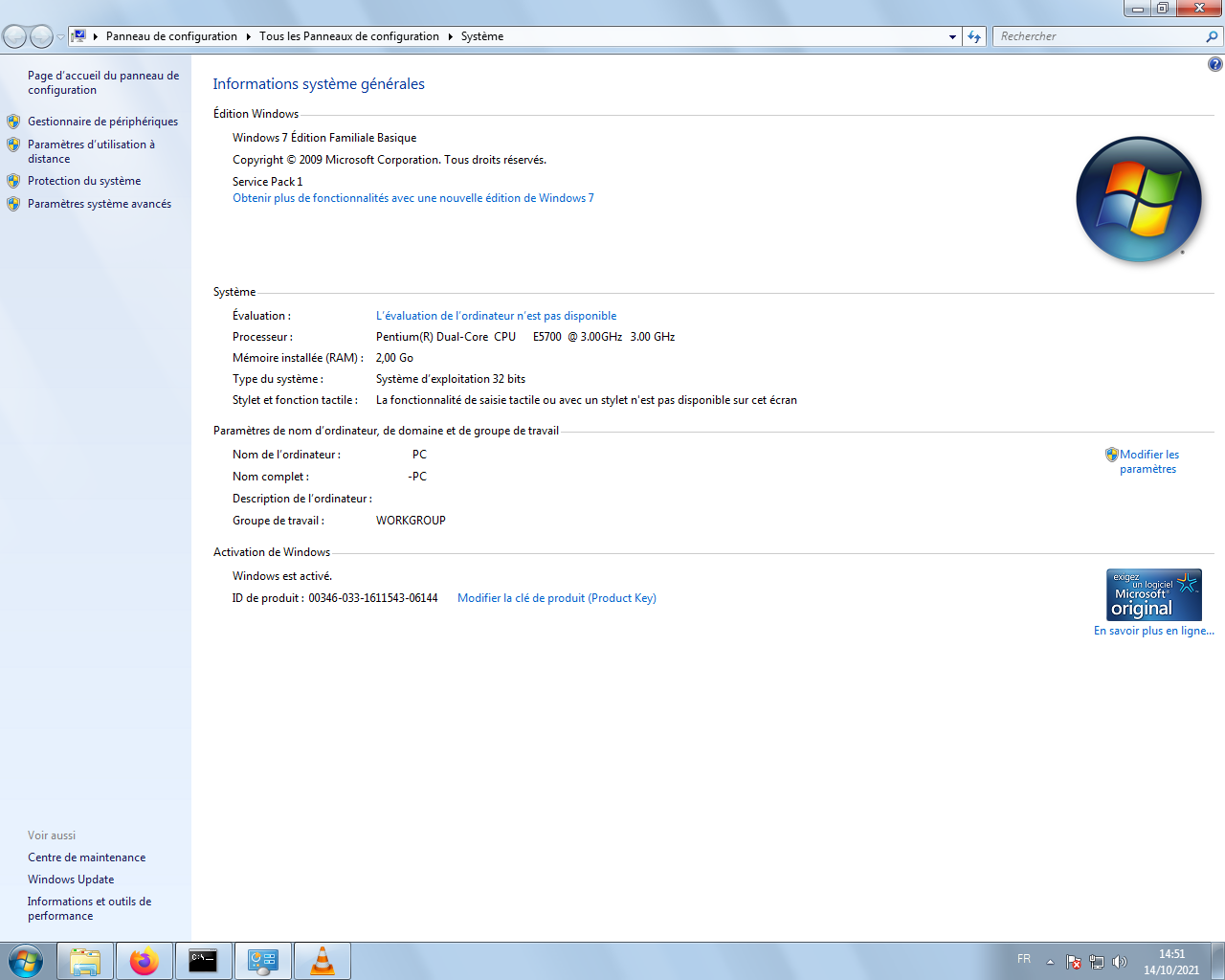
Task: Restore down the window
Action: (x=1163, y=8)
